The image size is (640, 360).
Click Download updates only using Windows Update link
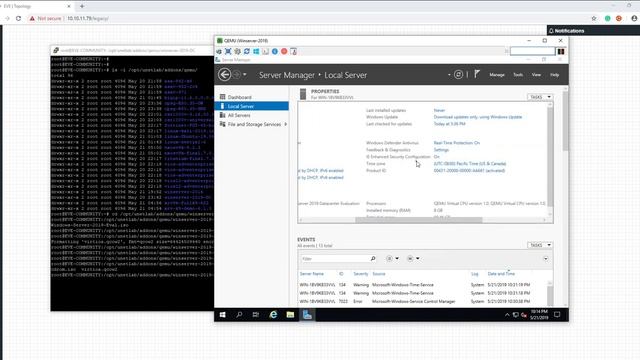[x=478, y=117]
